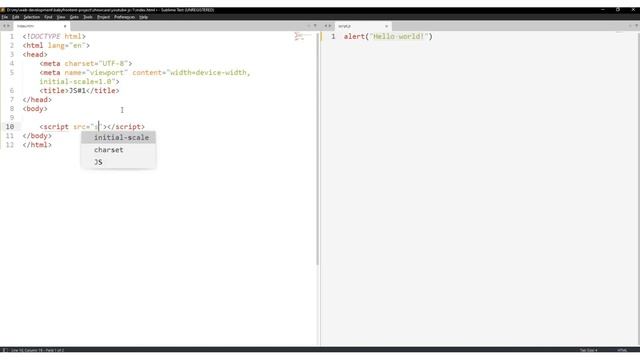Open HTML syntax selector in status bar

click(x=622, y=350)
